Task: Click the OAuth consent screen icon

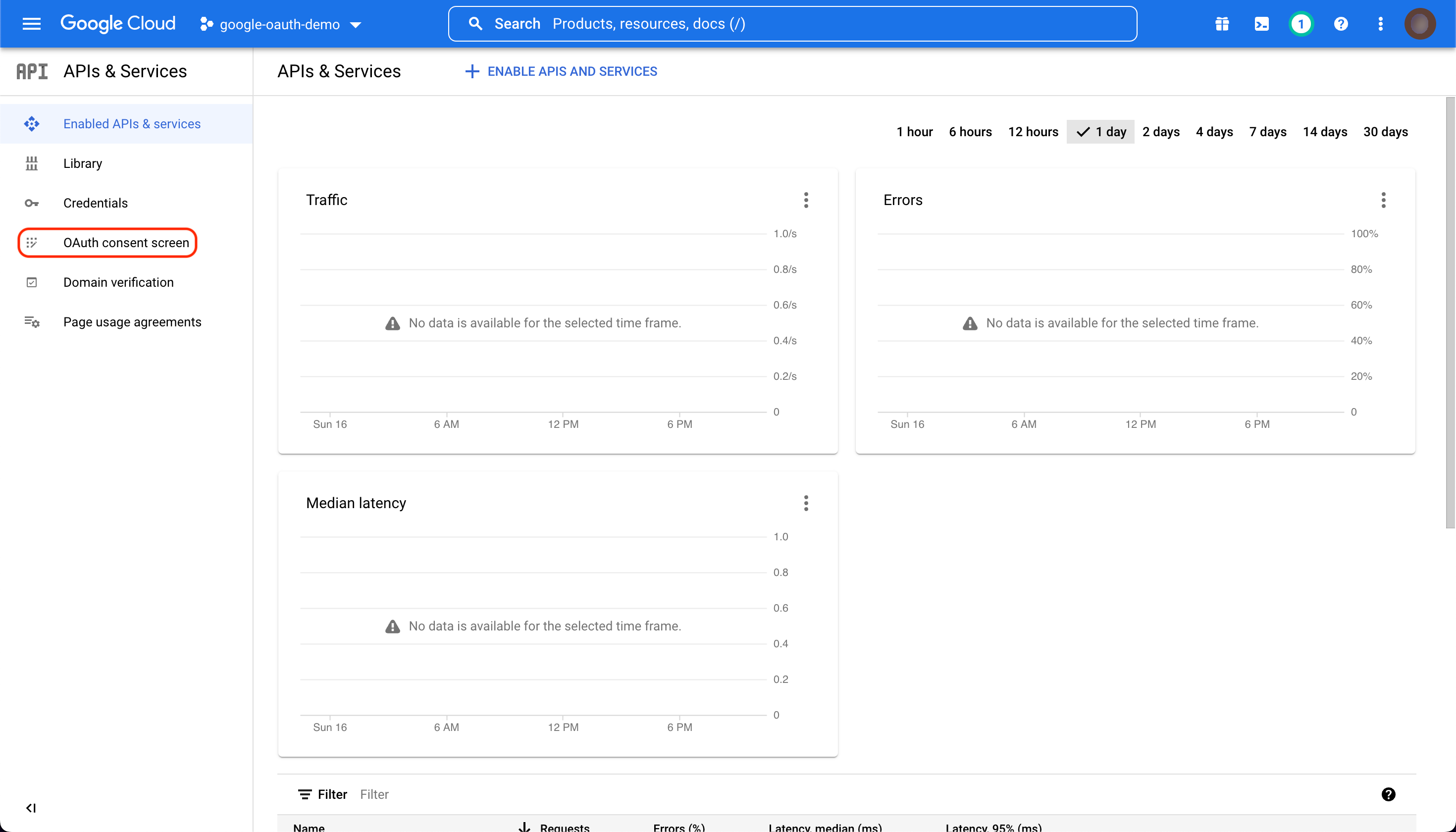Action: [x=32, y=242]
